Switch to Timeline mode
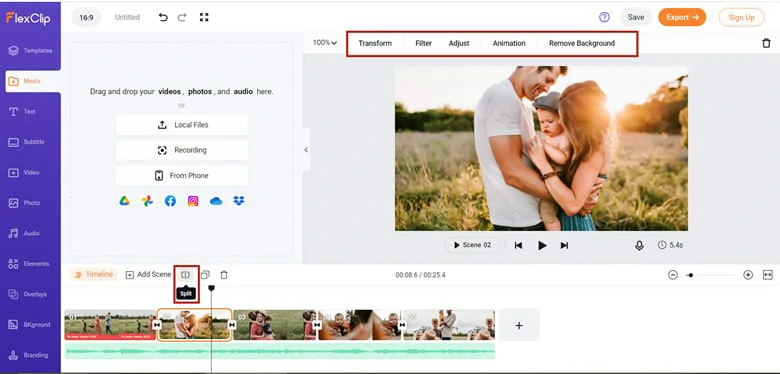780x374 pixels. coord(94,275)
